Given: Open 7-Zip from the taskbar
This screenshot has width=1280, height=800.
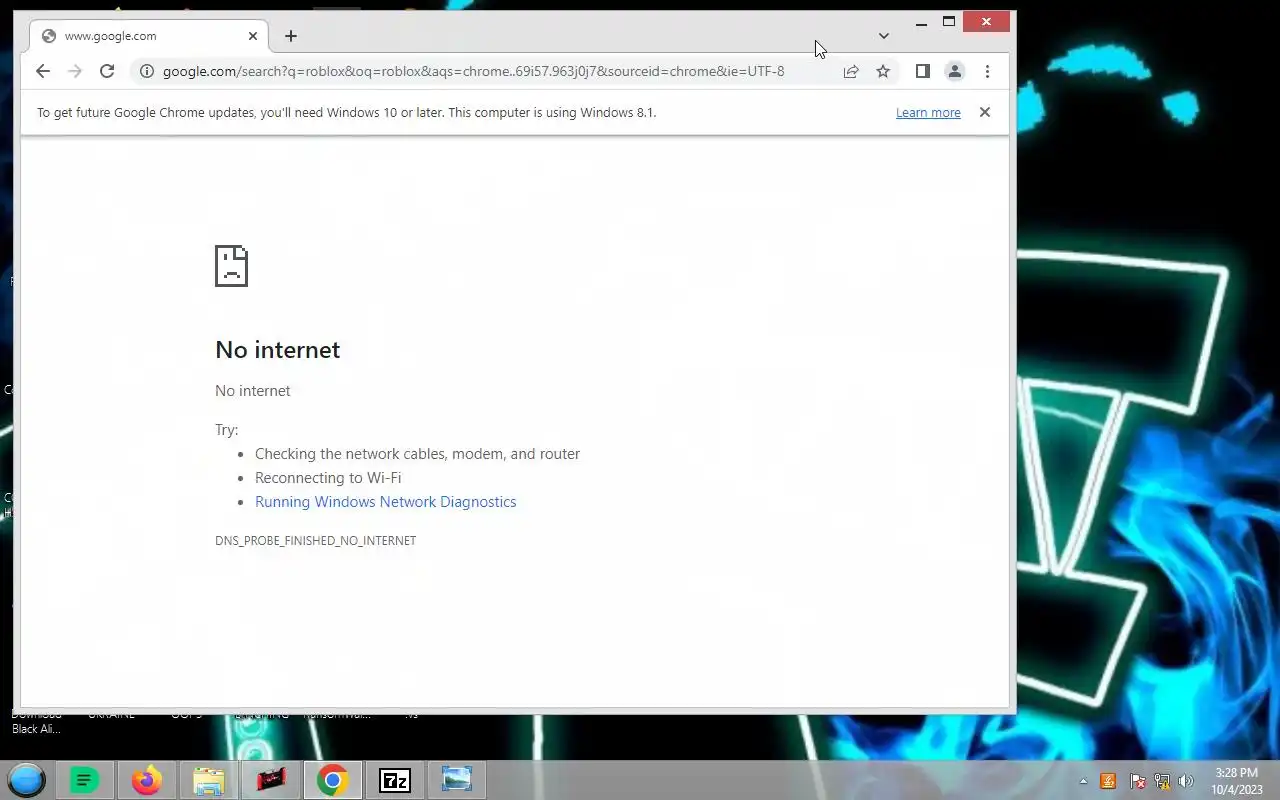Looking at the screenshot, I should (395, 780).
